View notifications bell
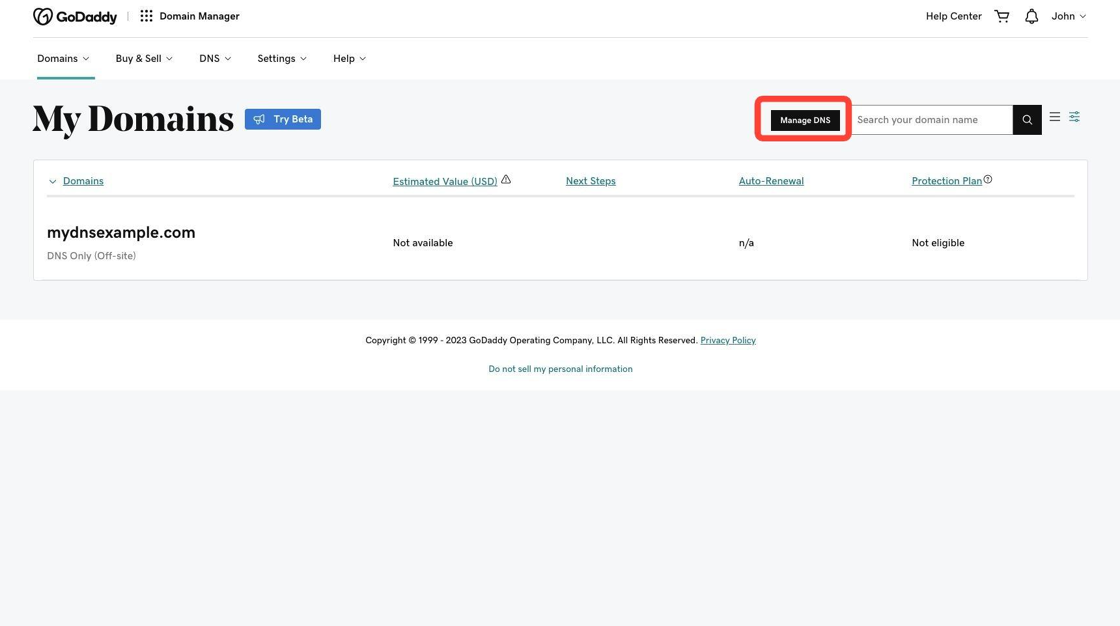This screenshot has width=1120, height=626. point(1031,16)
